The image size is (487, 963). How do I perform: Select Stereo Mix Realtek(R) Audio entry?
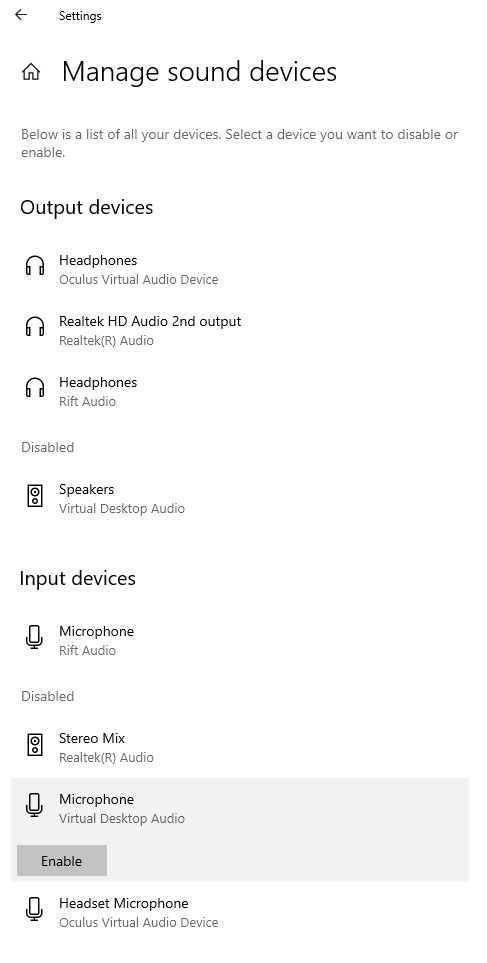pos(240,747)
